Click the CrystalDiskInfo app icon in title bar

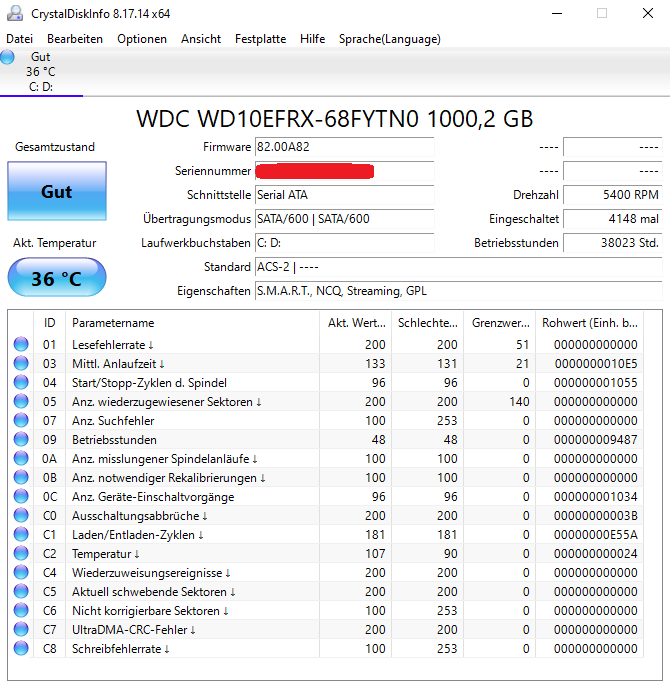15,14
